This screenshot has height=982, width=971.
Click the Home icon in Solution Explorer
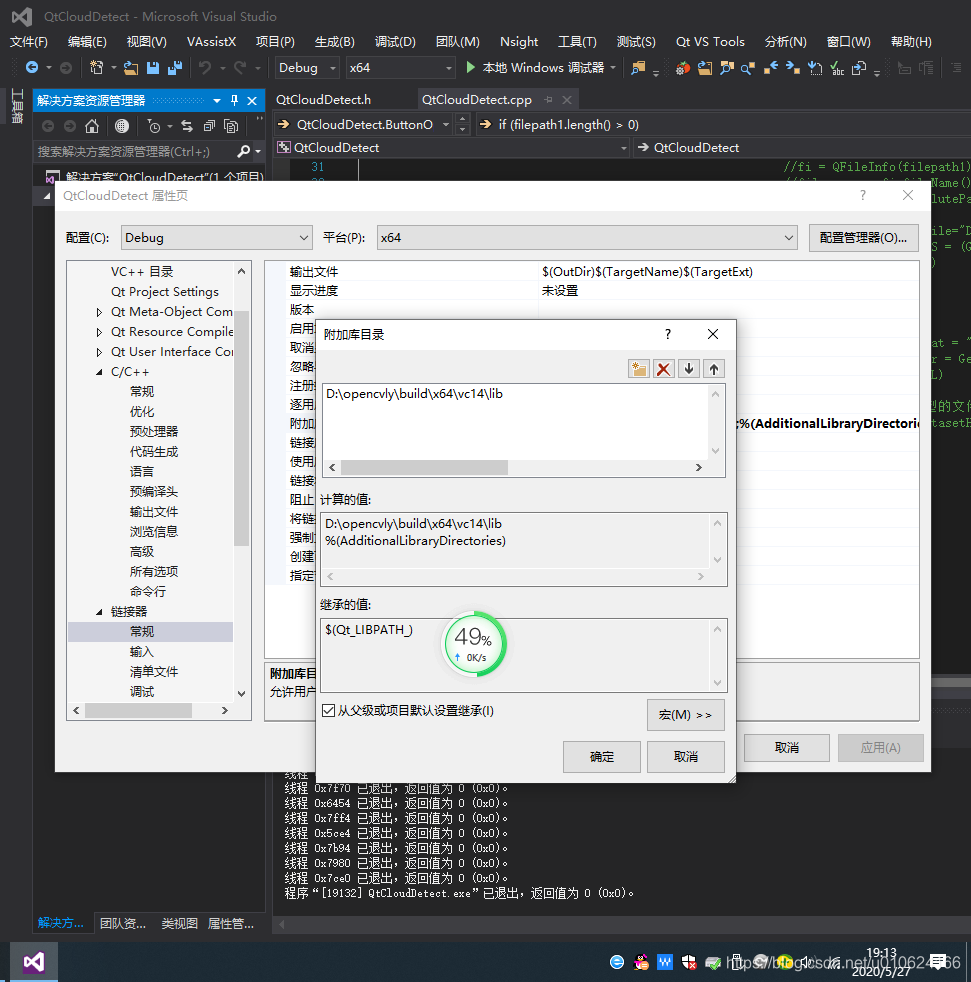94,126
